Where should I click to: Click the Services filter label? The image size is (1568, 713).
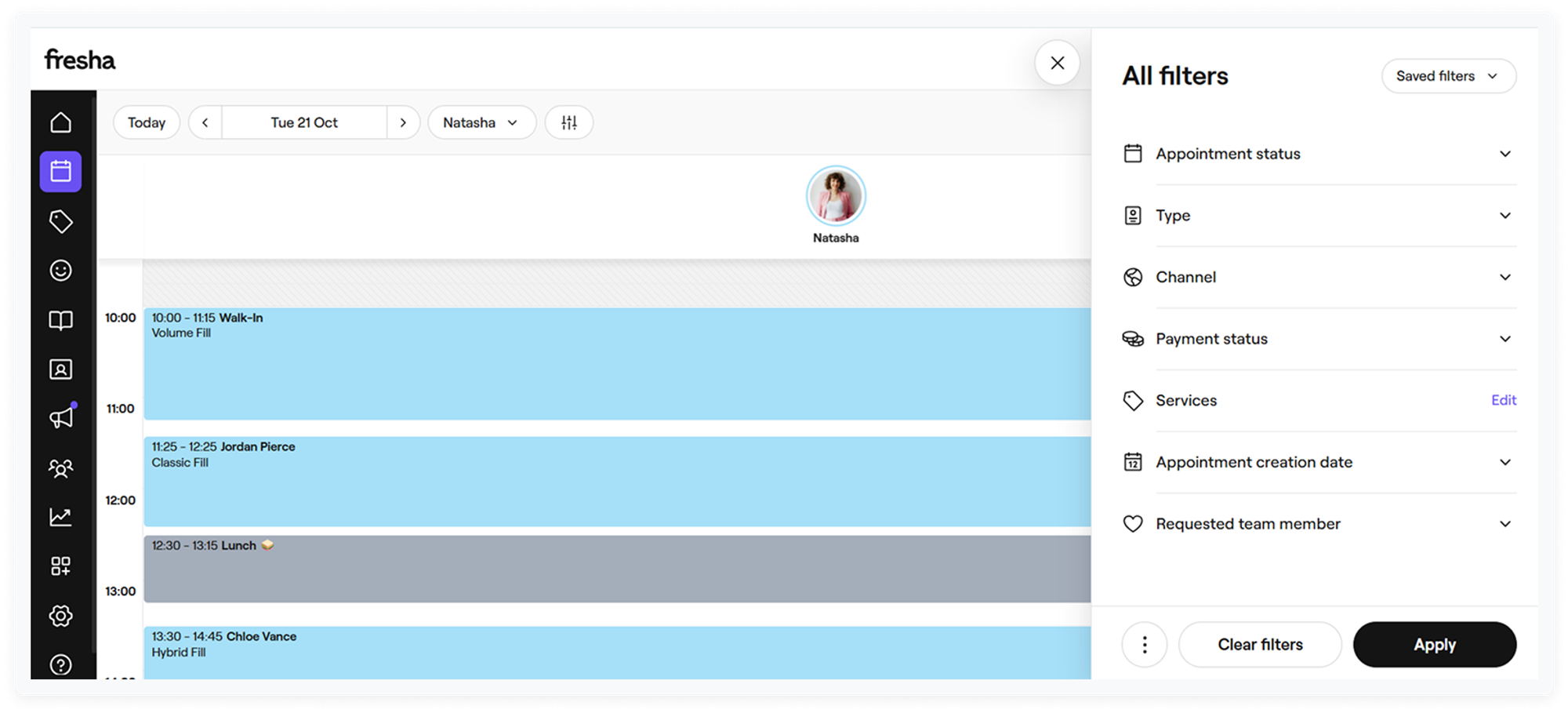[1186, 401]
